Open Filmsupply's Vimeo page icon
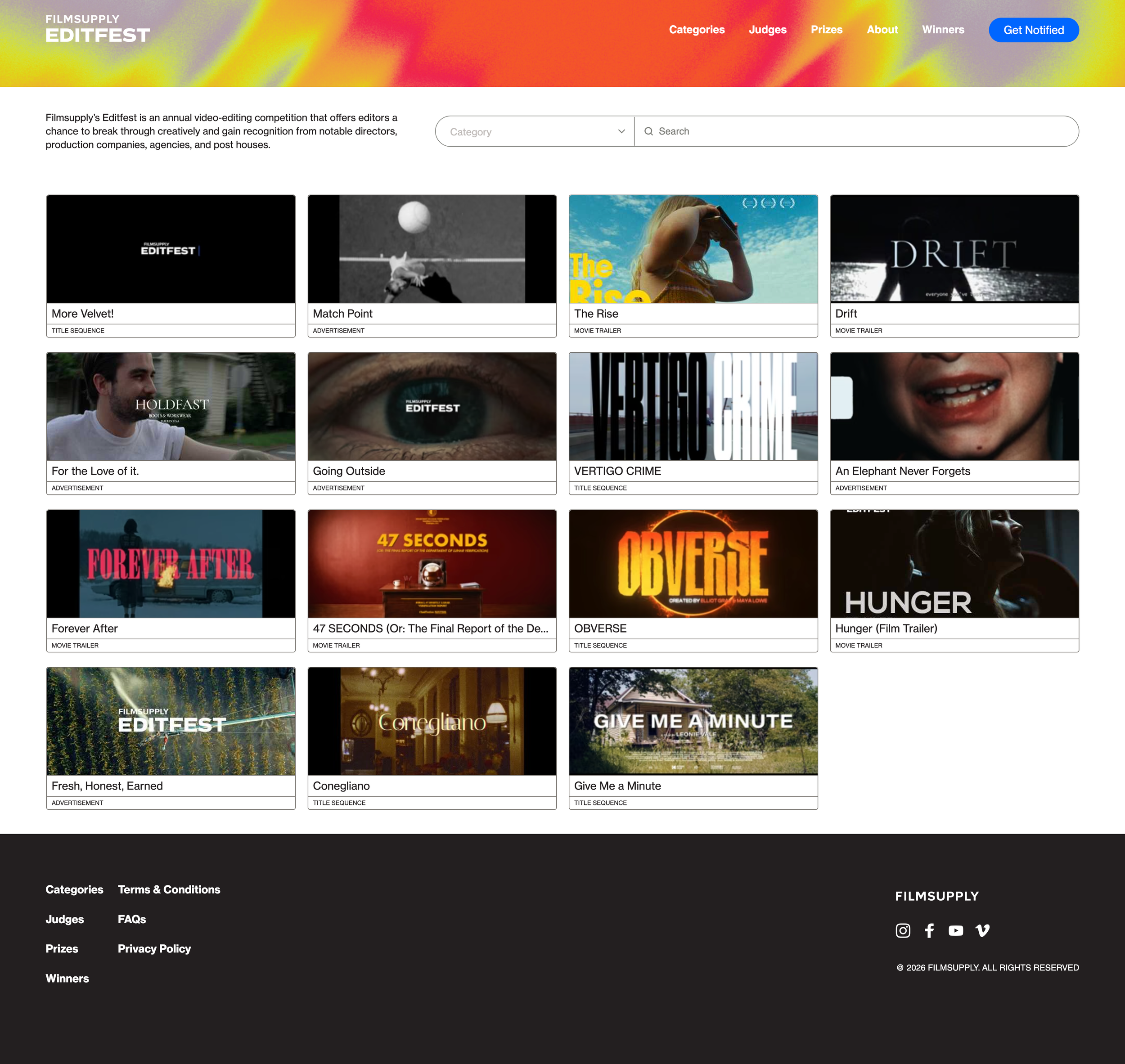This screenshot has width=1125, height=1064. [983, 930]
